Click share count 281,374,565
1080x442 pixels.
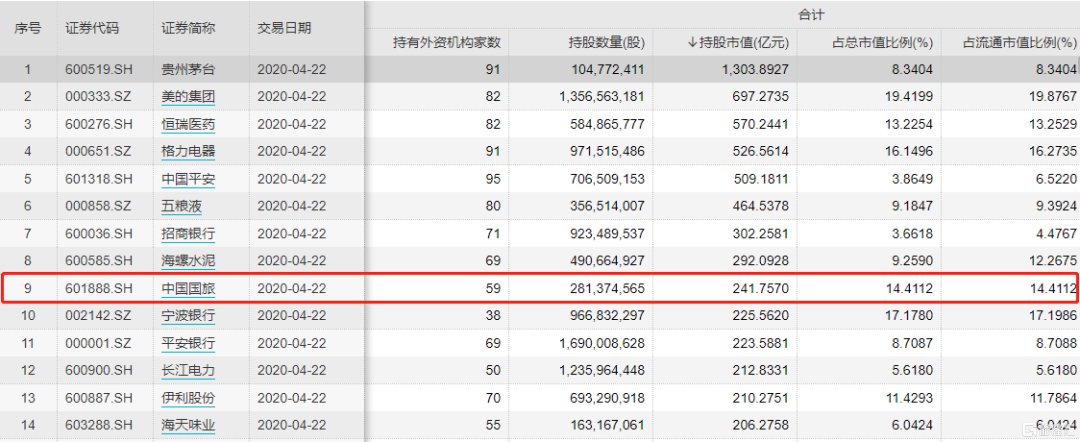608,288
